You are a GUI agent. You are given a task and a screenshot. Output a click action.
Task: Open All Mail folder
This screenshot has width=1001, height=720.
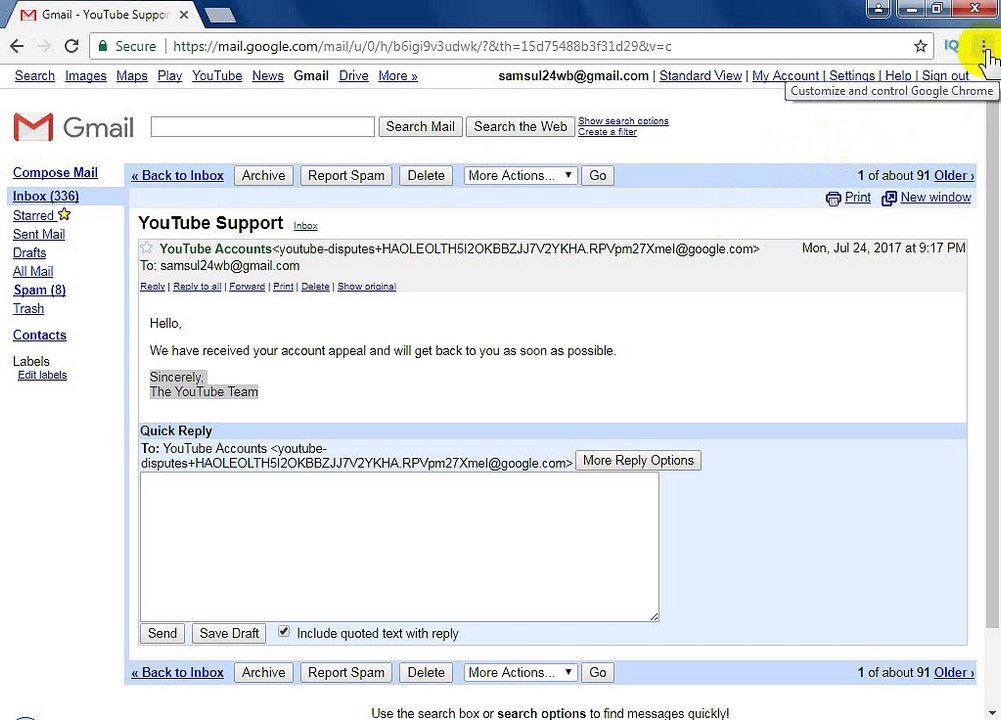(x=33, y=271)
